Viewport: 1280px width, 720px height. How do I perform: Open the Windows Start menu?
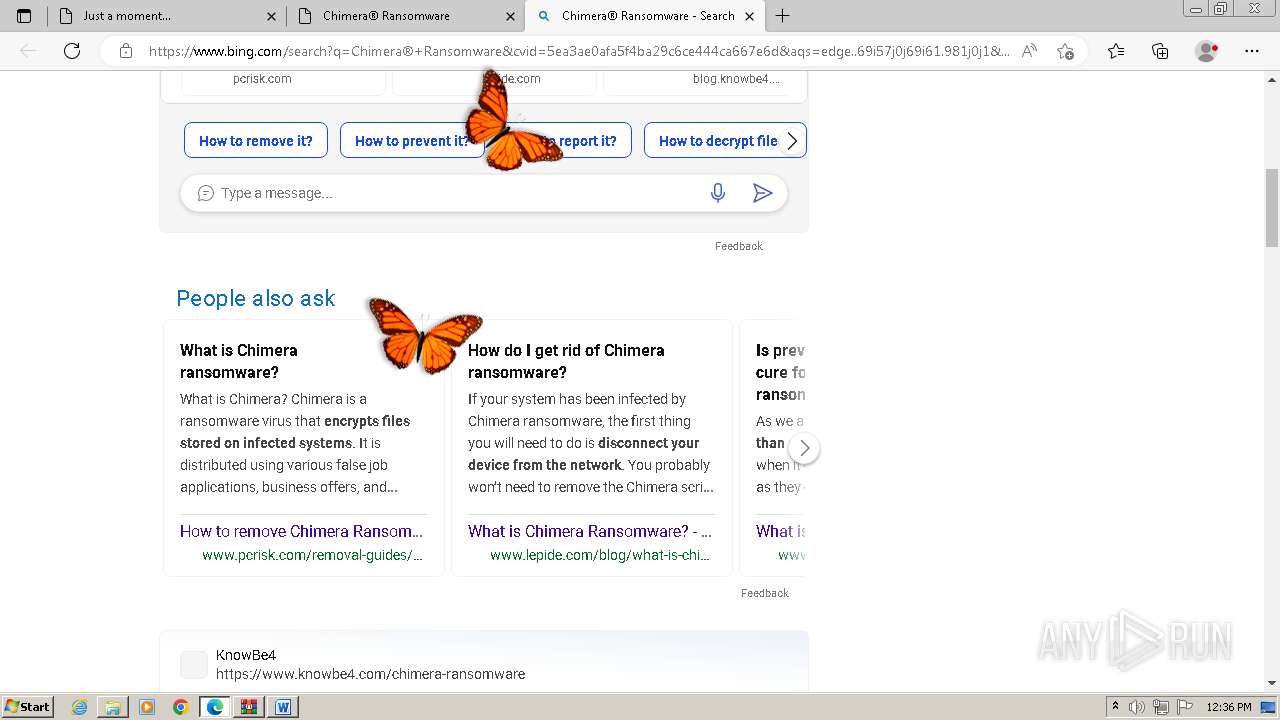coord(27,707)
